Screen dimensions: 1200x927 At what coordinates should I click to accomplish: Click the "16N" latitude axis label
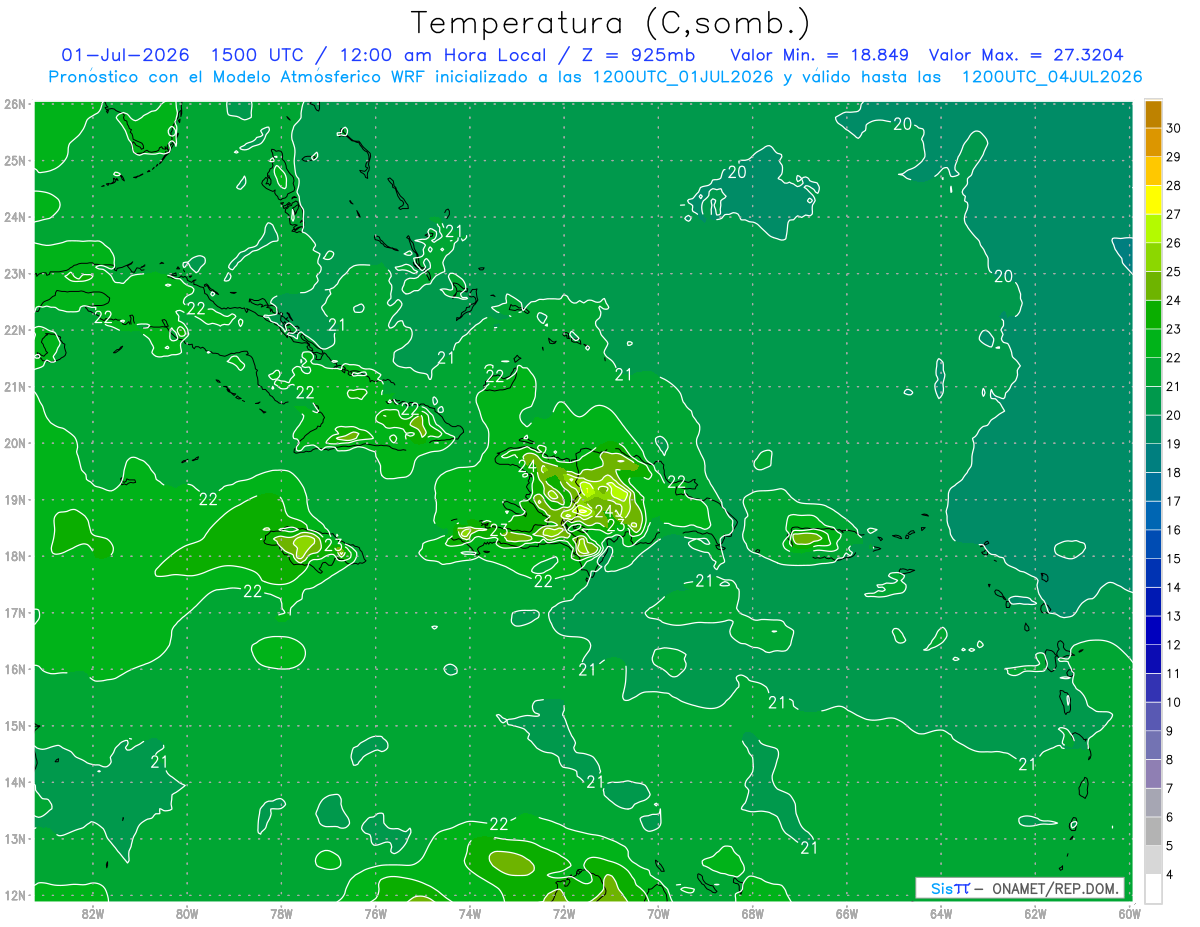tap(14, 669)
